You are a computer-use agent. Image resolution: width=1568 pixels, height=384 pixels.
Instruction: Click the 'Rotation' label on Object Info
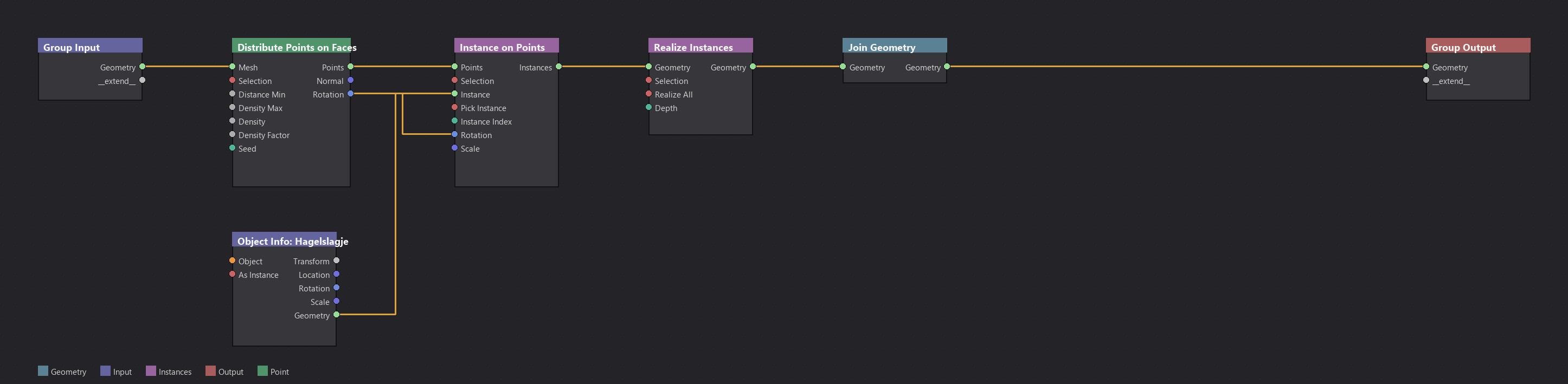click(314, 289)
